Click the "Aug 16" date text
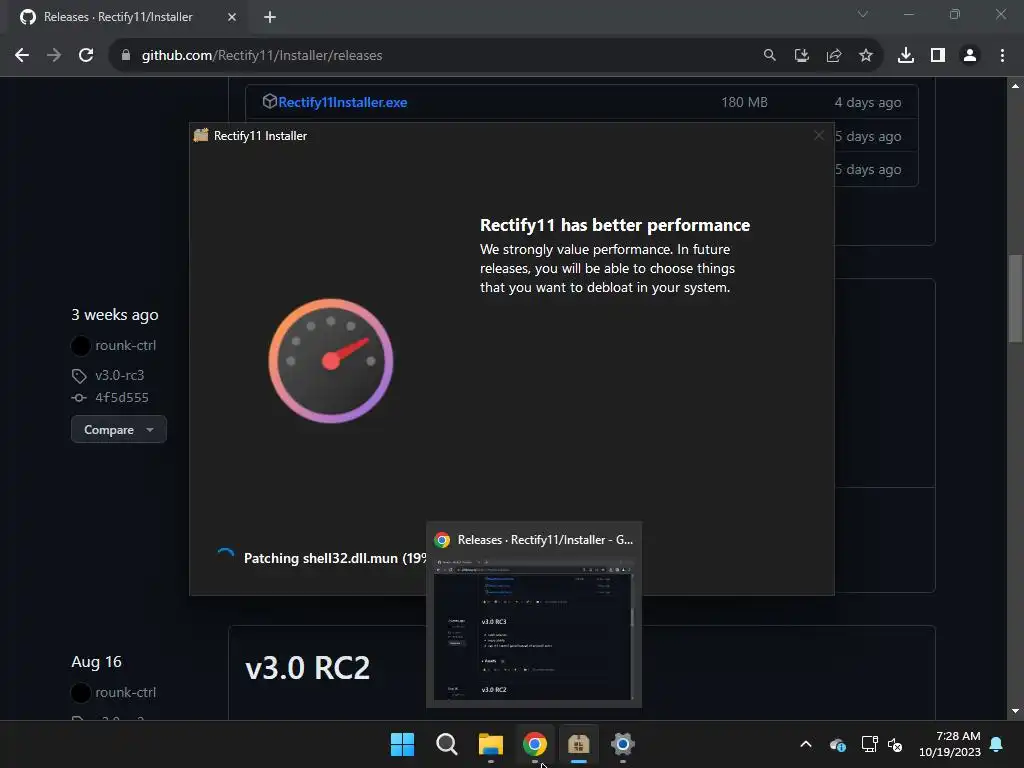Screen dimensions: 1024x768 tap(96, 662)
